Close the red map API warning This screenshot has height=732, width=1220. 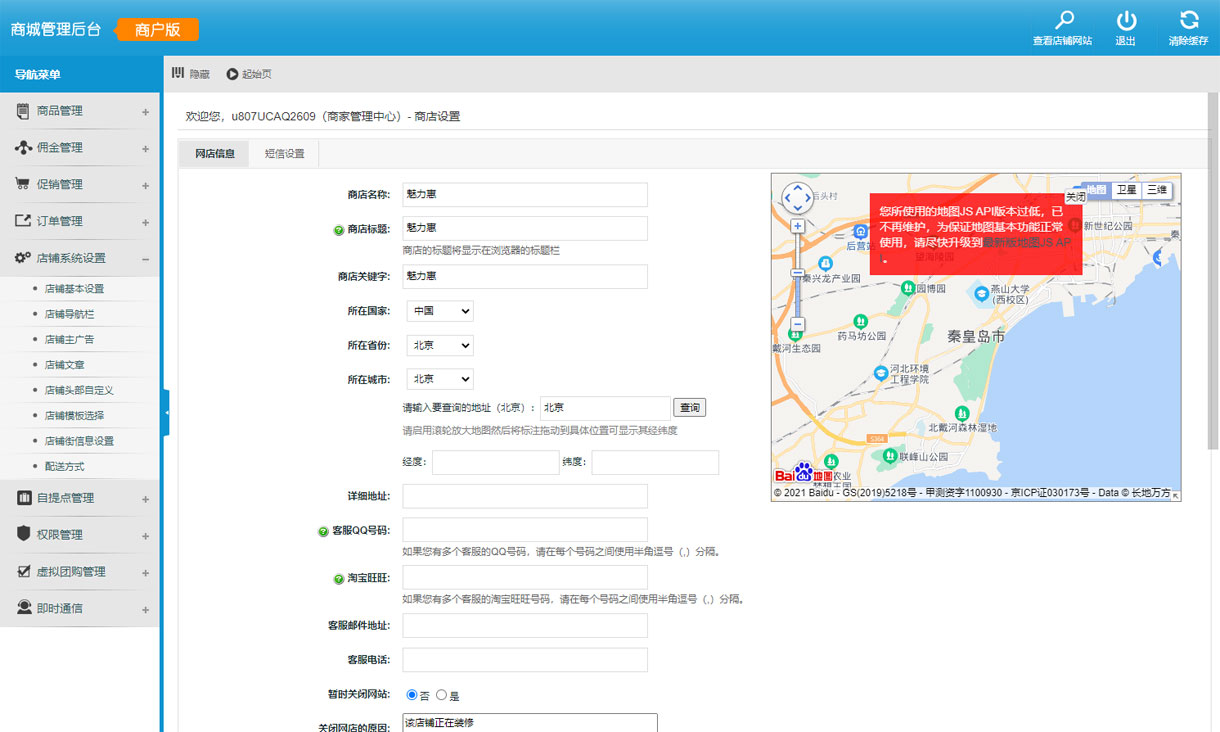(x=1074, y=198)
